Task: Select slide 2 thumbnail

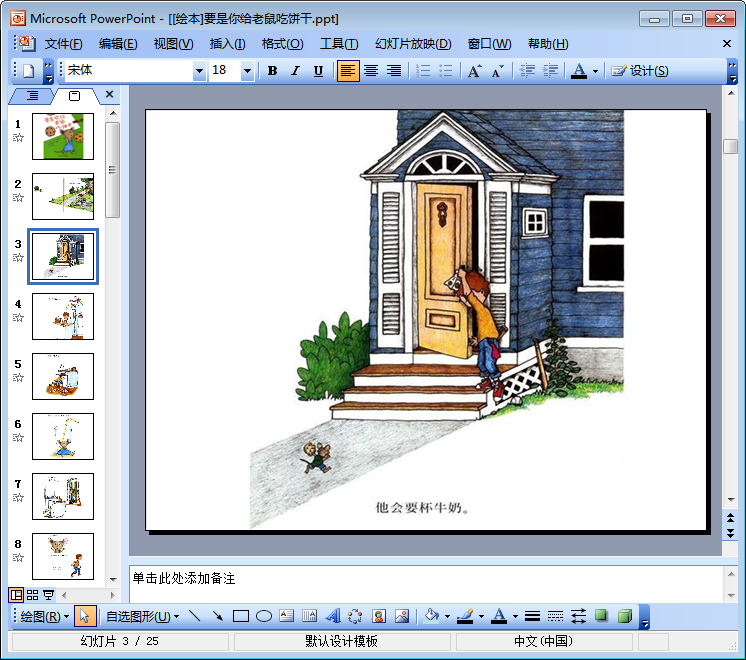Action: click(63, 196)
